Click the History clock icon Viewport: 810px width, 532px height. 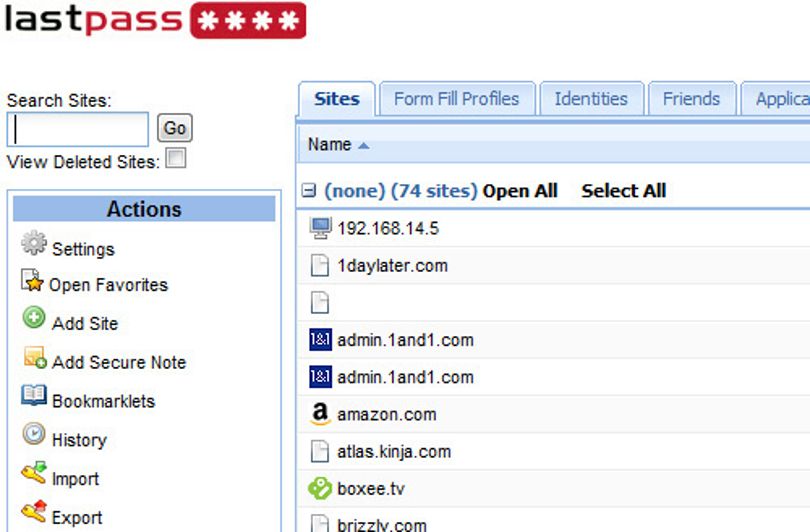tap(34, 434)
